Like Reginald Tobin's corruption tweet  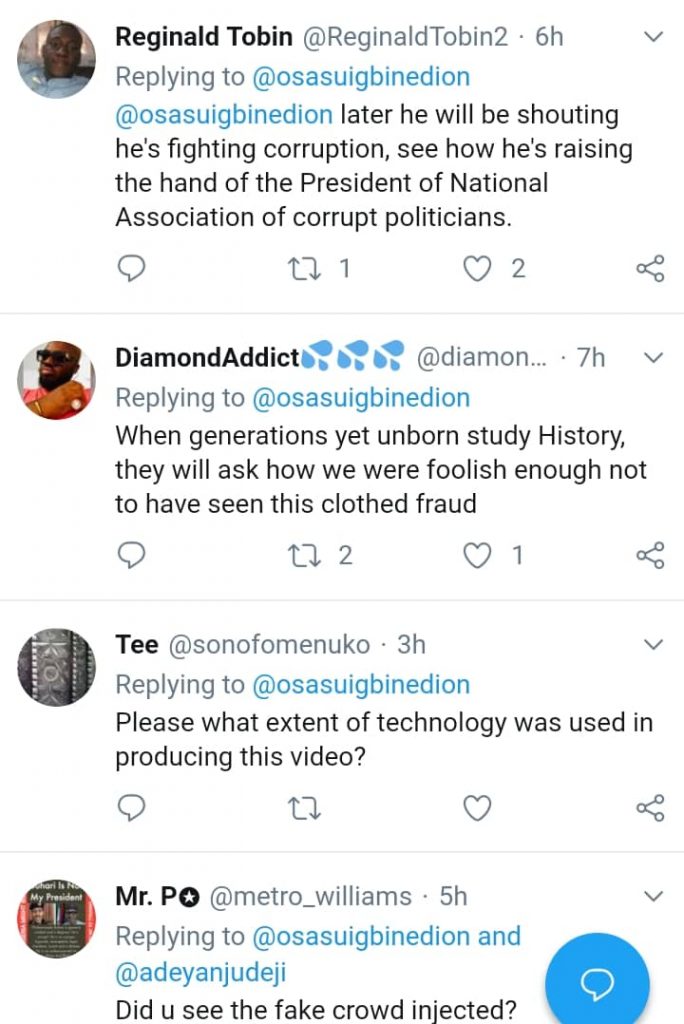tap(480, 268)
